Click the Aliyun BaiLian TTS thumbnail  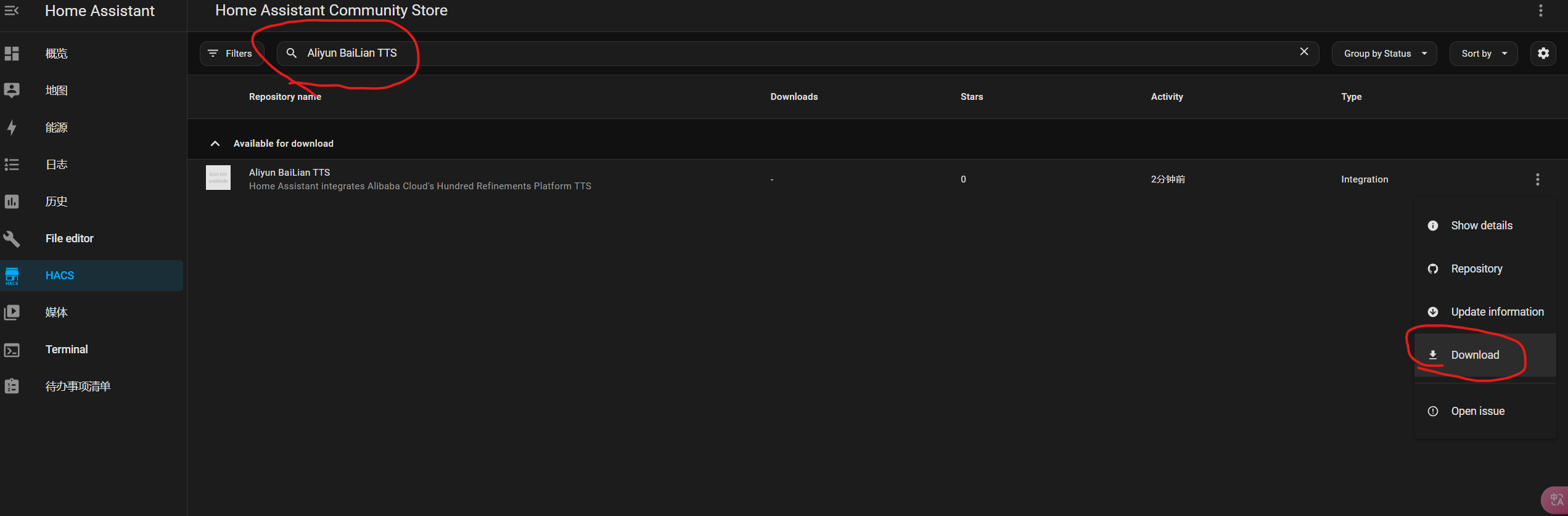(x=218, y=178)
